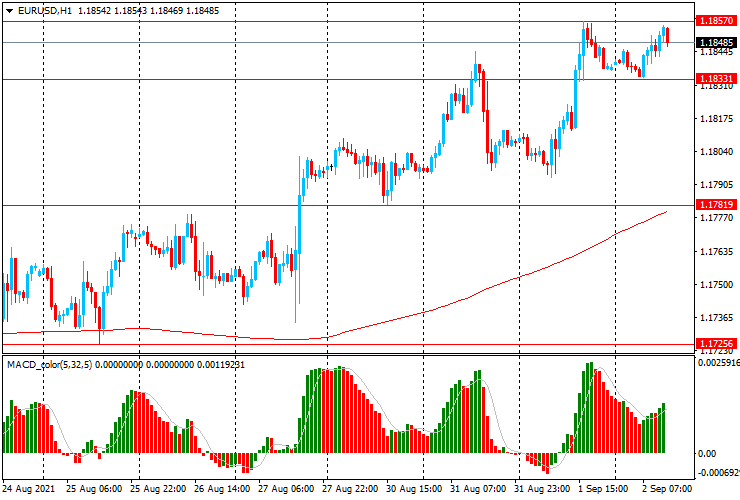Click the 25 Aug 06:00 time label
The width and height of the screenshot is (740, 500).
tap(94, 489)
